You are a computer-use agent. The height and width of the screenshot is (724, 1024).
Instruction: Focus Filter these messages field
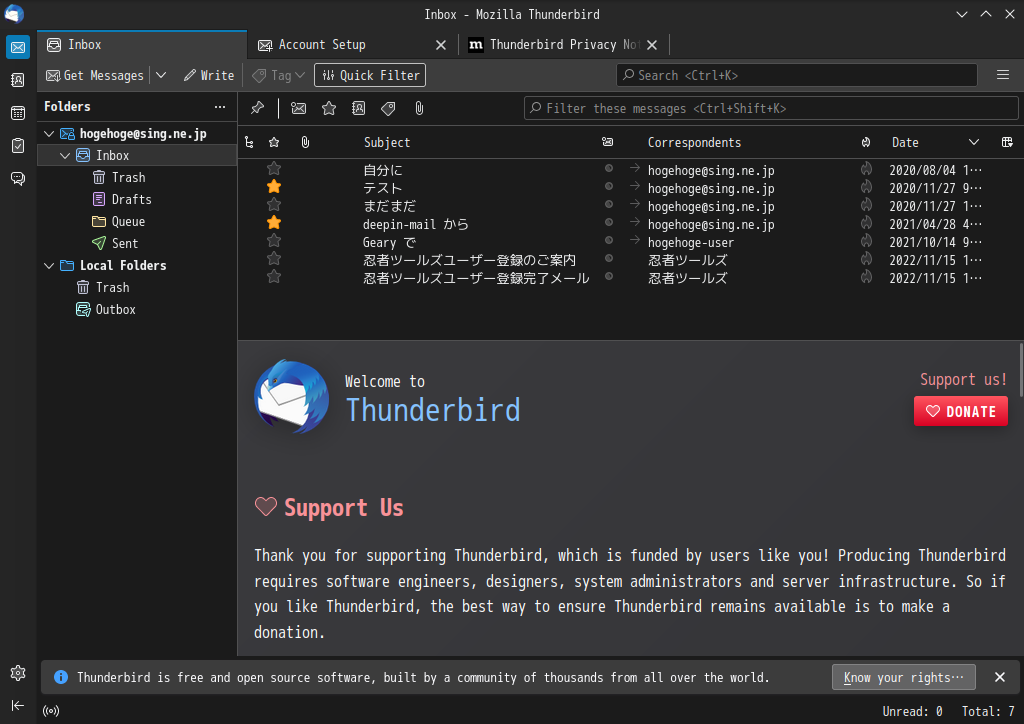pos(771,108)
